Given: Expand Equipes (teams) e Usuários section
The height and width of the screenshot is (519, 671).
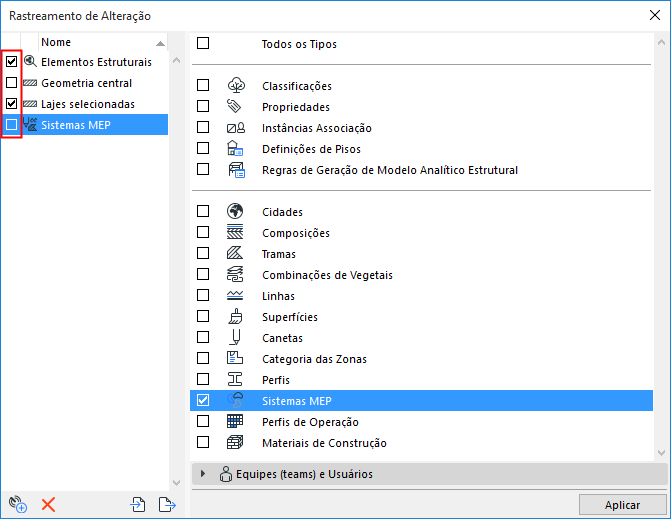Looking at the screenshot, I should (x=204, y=474).
